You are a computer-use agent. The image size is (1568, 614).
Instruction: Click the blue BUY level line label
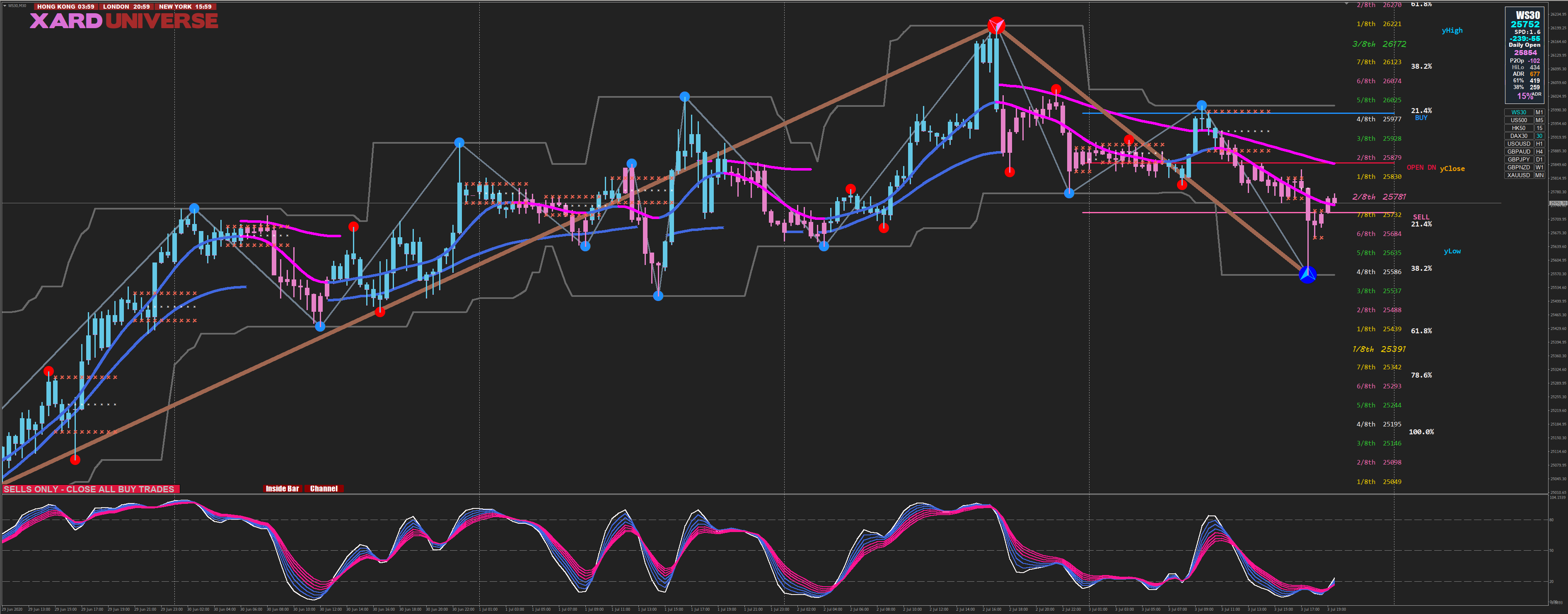click(1421, 118)
